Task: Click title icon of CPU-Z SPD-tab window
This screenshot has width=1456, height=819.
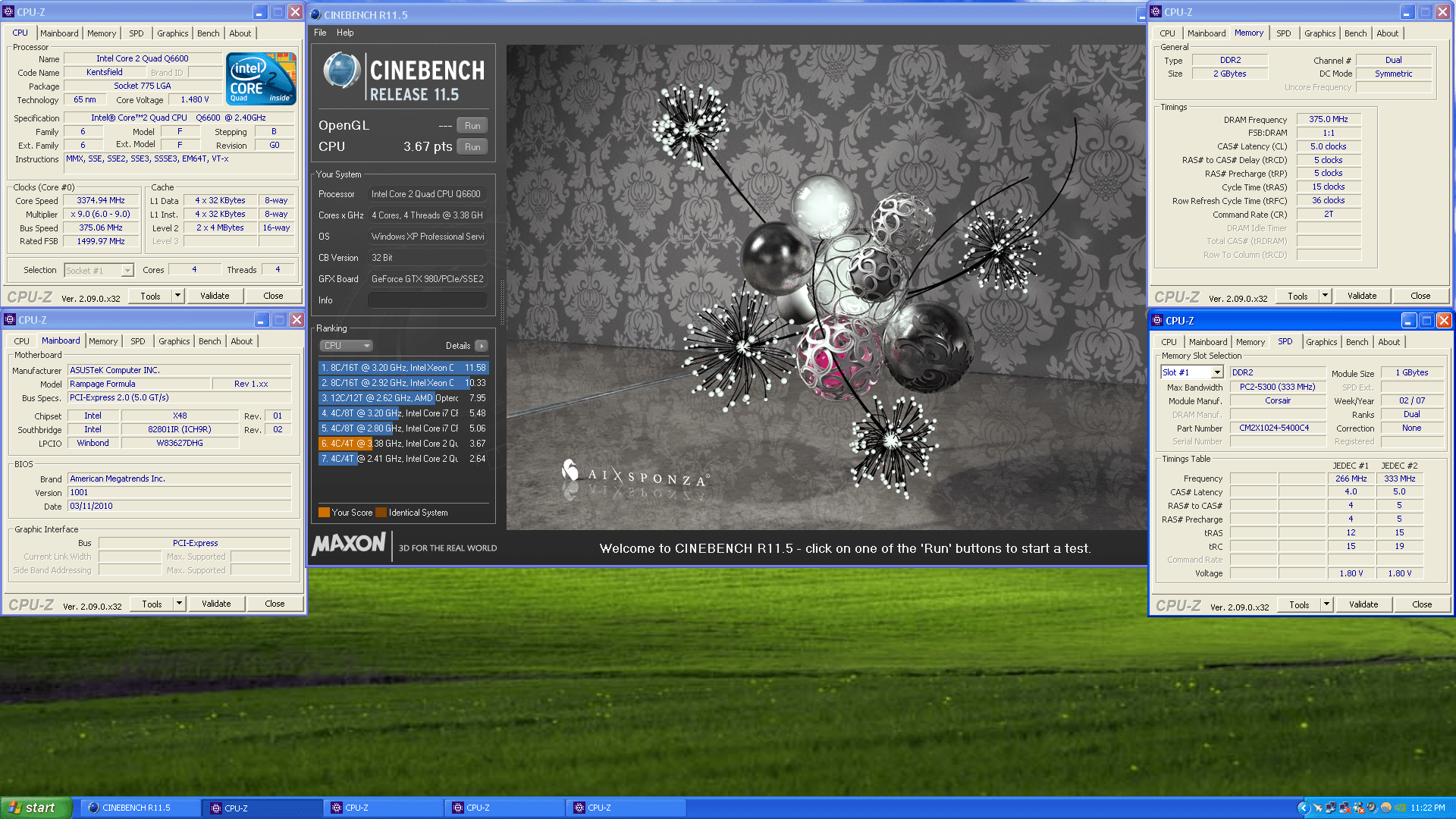Action: click(x=1157, y=321)
